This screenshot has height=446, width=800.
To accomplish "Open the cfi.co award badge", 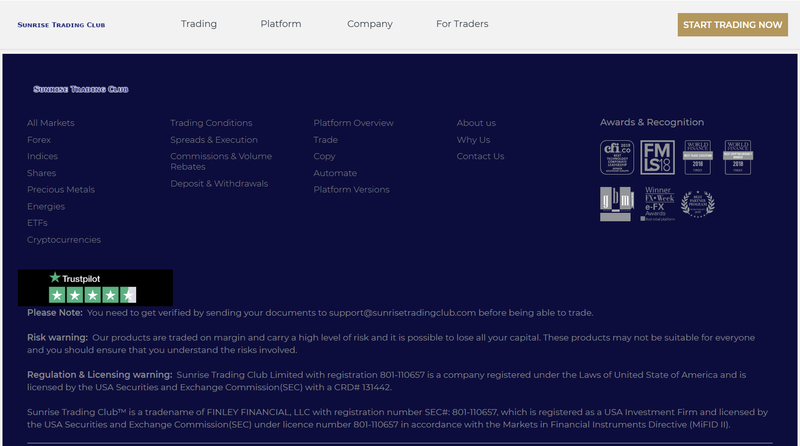I will pos(617,158).
